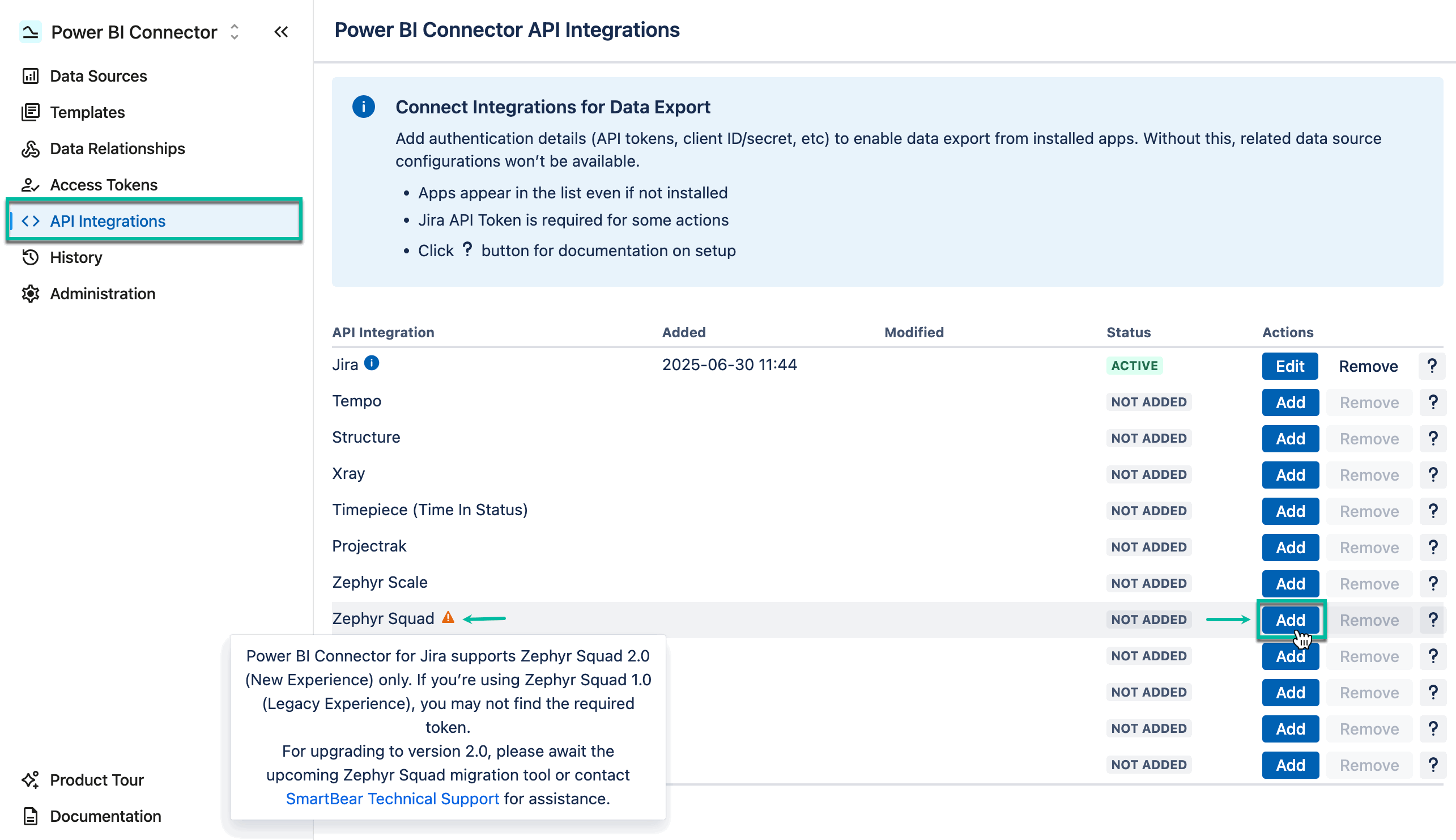Image resolution: width=1456 pixels, height=840 pixels.
Task: Click the Data Relationships icon
Action: [x=31, y=149]
